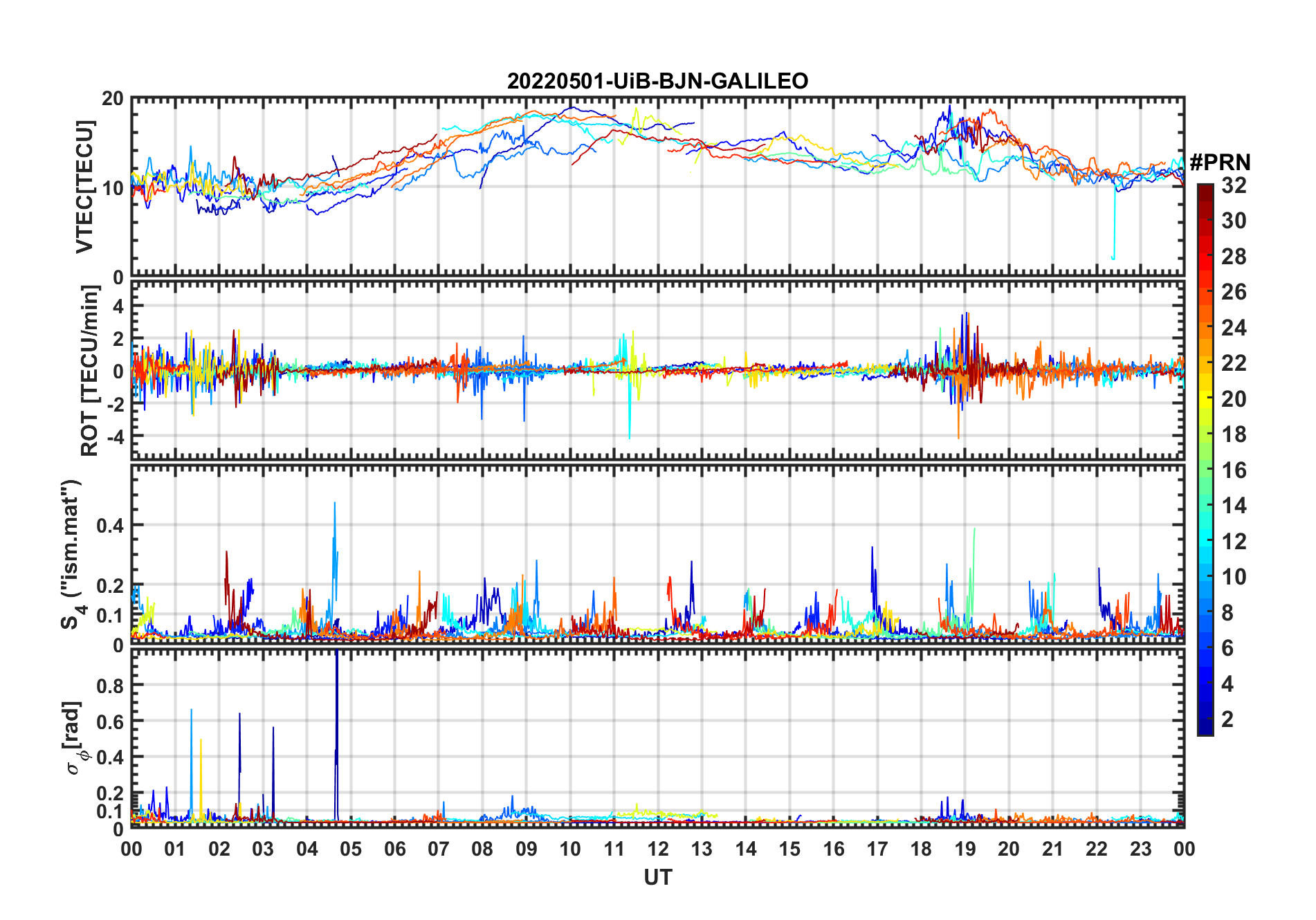This screenshot has height=920, width=1316.
Task: Click the plot title 20220501-UiB-BJN-GALILEO
Action: coord(657,82)
